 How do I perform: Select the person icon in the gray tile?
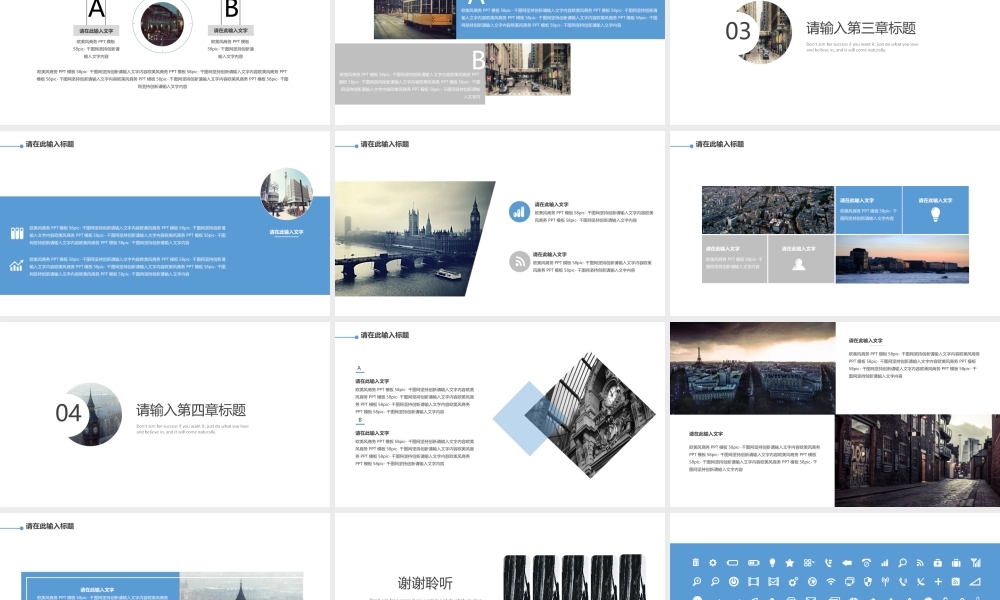(x=798, y=265)
